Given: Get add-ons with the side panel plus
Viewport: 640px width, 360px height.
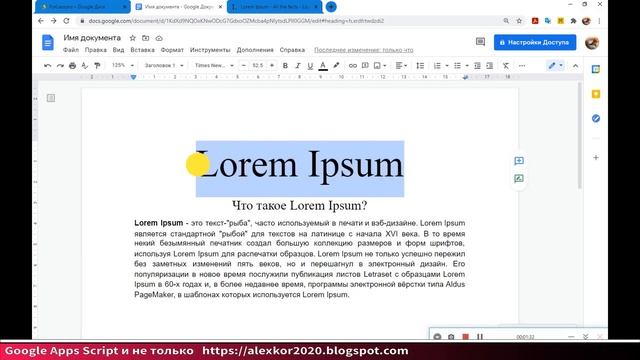Looking at the screenshot, I should [596, 158].
